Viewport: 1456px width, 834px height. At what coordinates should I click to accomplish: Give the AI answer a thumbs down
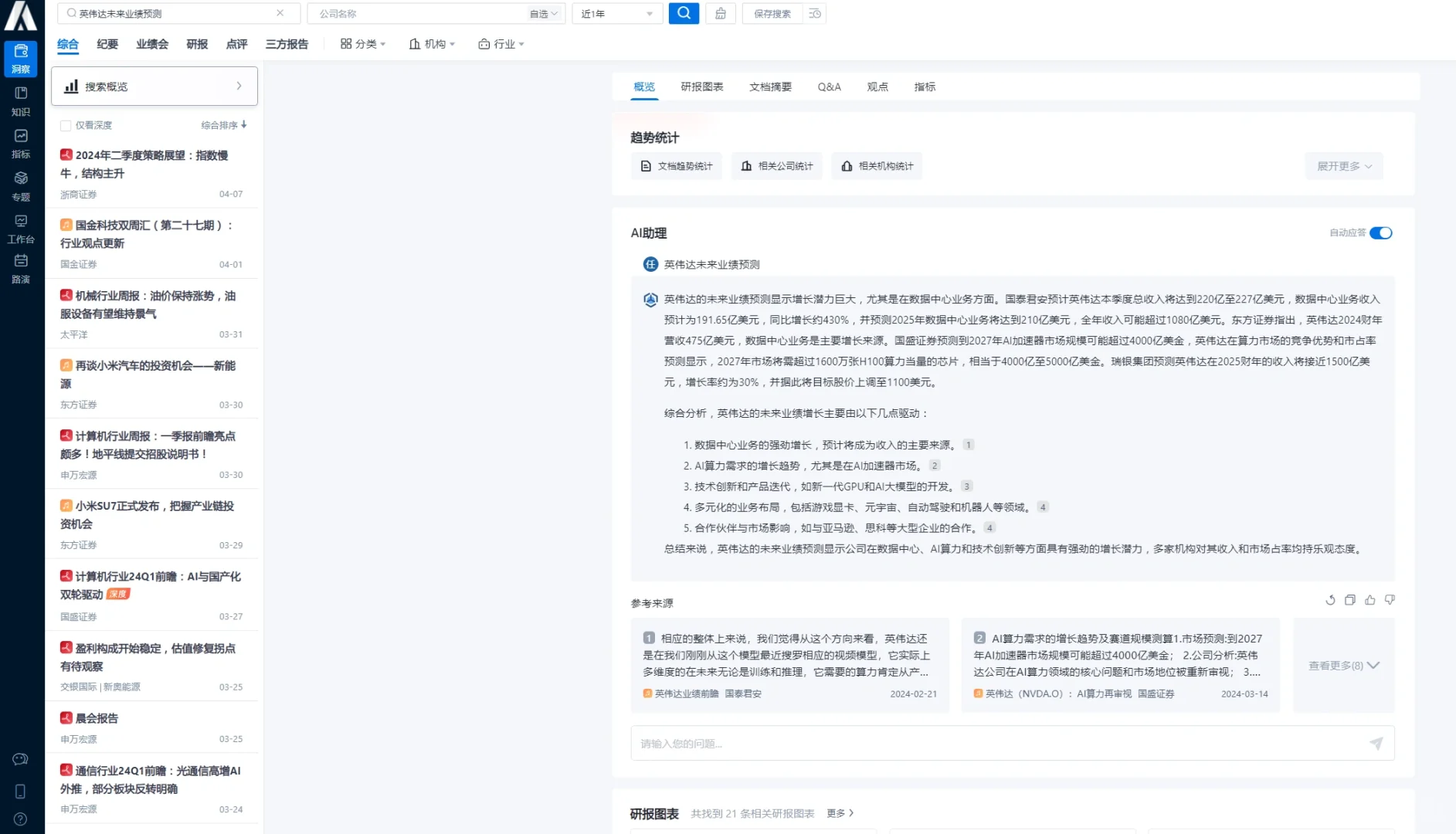[x=1390, y=600]
